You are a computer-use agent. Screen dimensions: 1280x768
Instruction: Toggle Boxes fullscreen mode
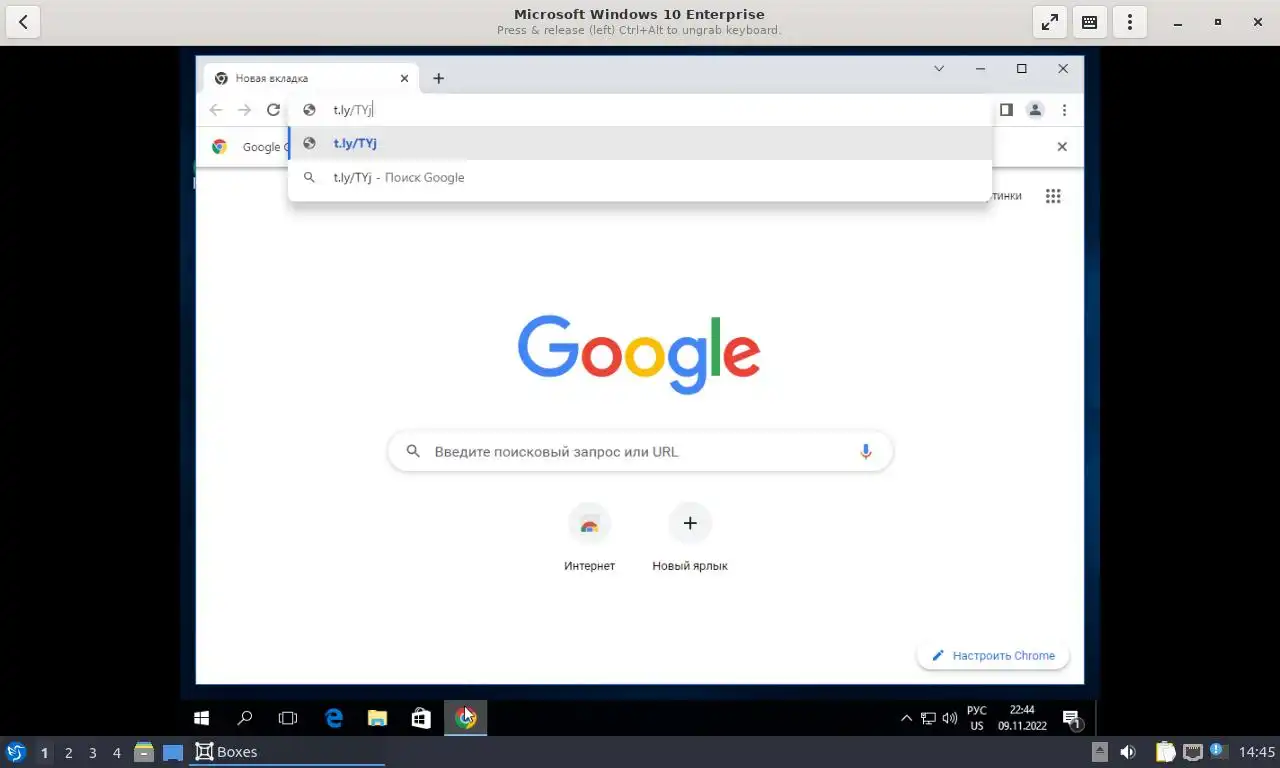pos(1050,22)
